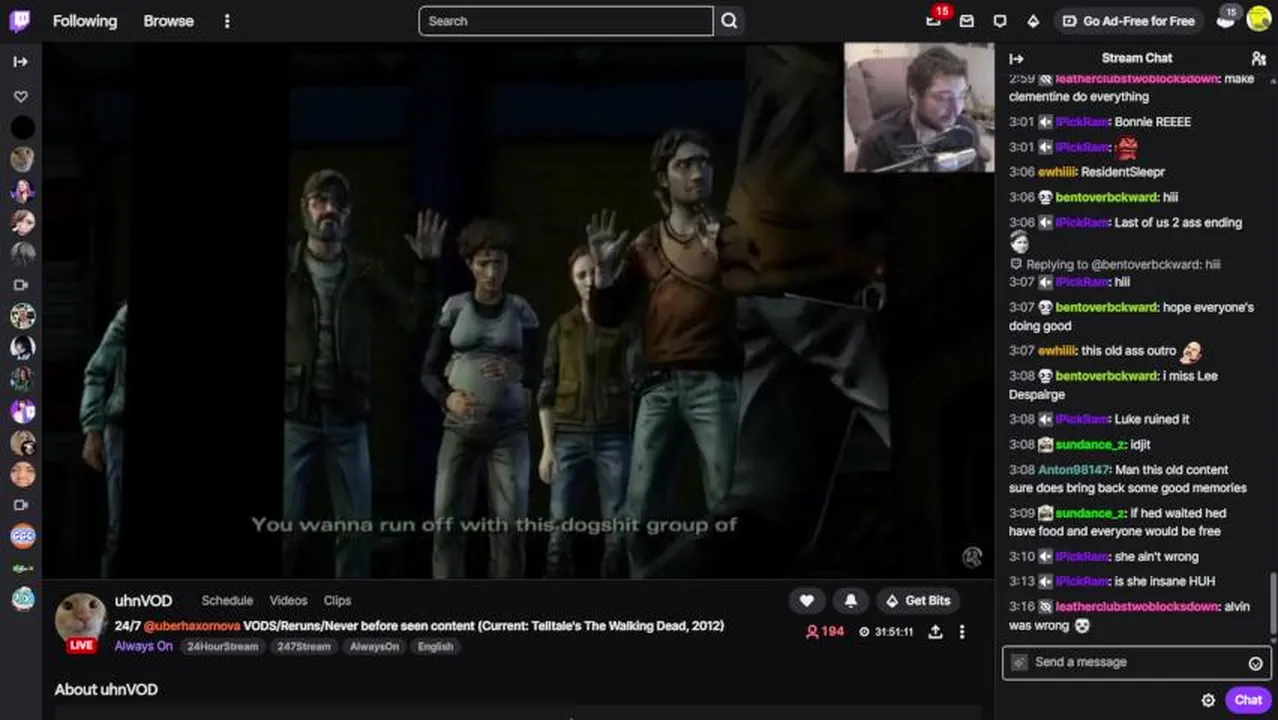Open the emote picker in chat input
1278x720 pixels.
coord(1255,663)
